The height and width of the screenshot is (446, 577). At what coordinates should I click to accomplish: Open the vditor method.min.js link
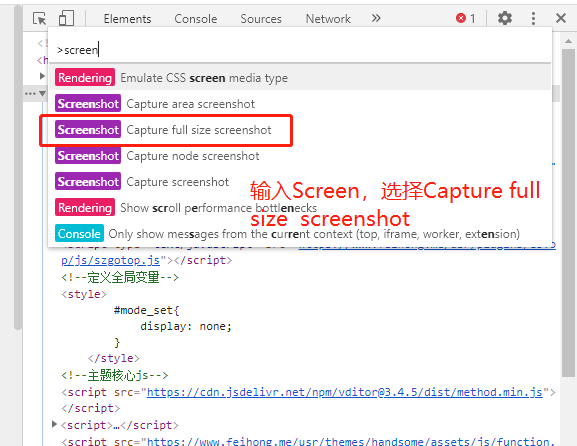(x=345, y=392)
